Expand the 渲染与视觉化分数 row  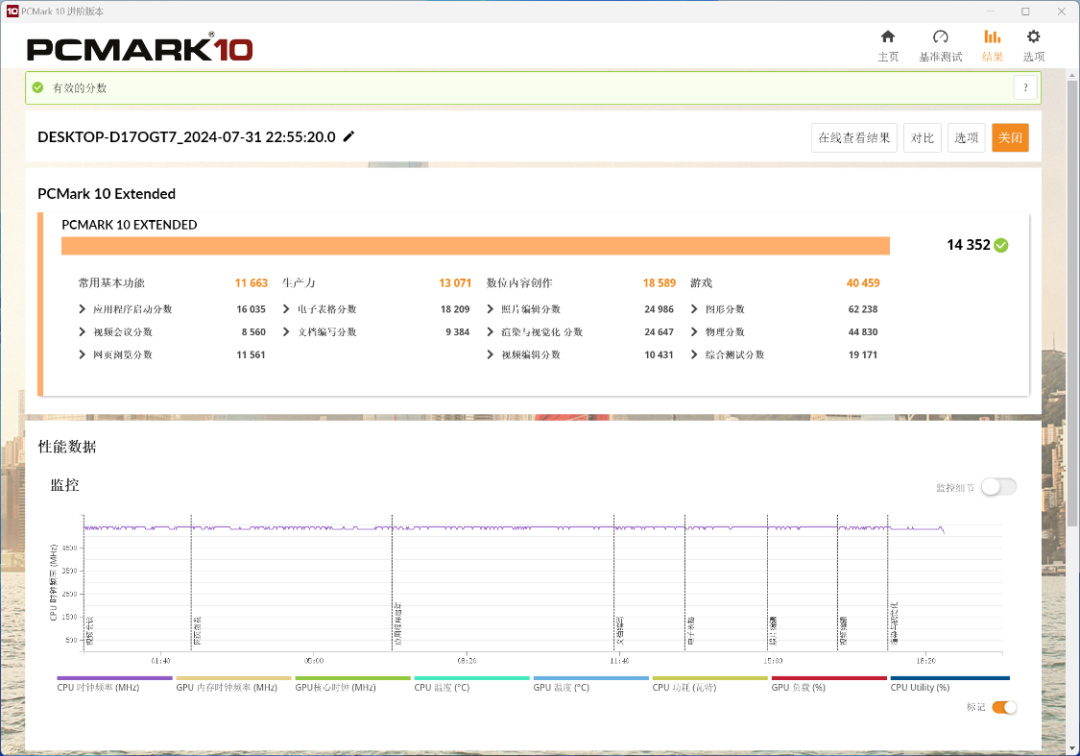click(490, 332)
